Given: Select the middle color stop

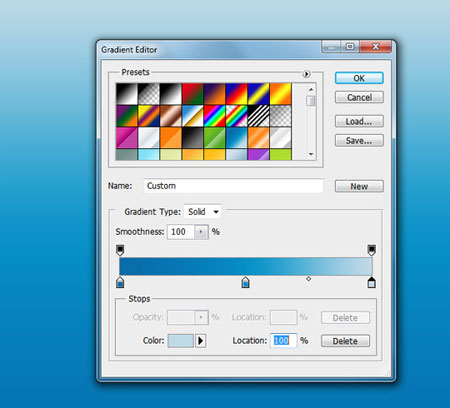Looking at the screenshot, I should (245, 282).
